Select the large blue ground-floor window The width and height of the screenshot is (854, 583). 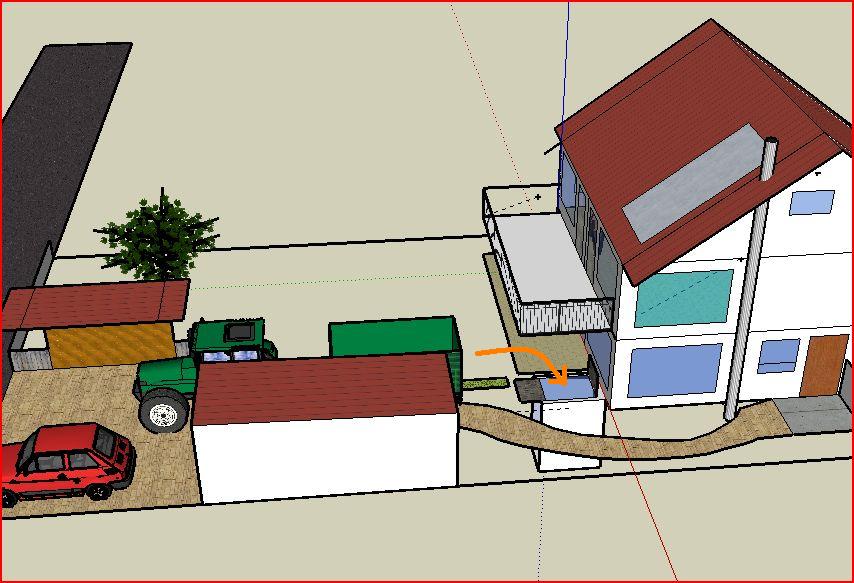click(x=673, y=368)
